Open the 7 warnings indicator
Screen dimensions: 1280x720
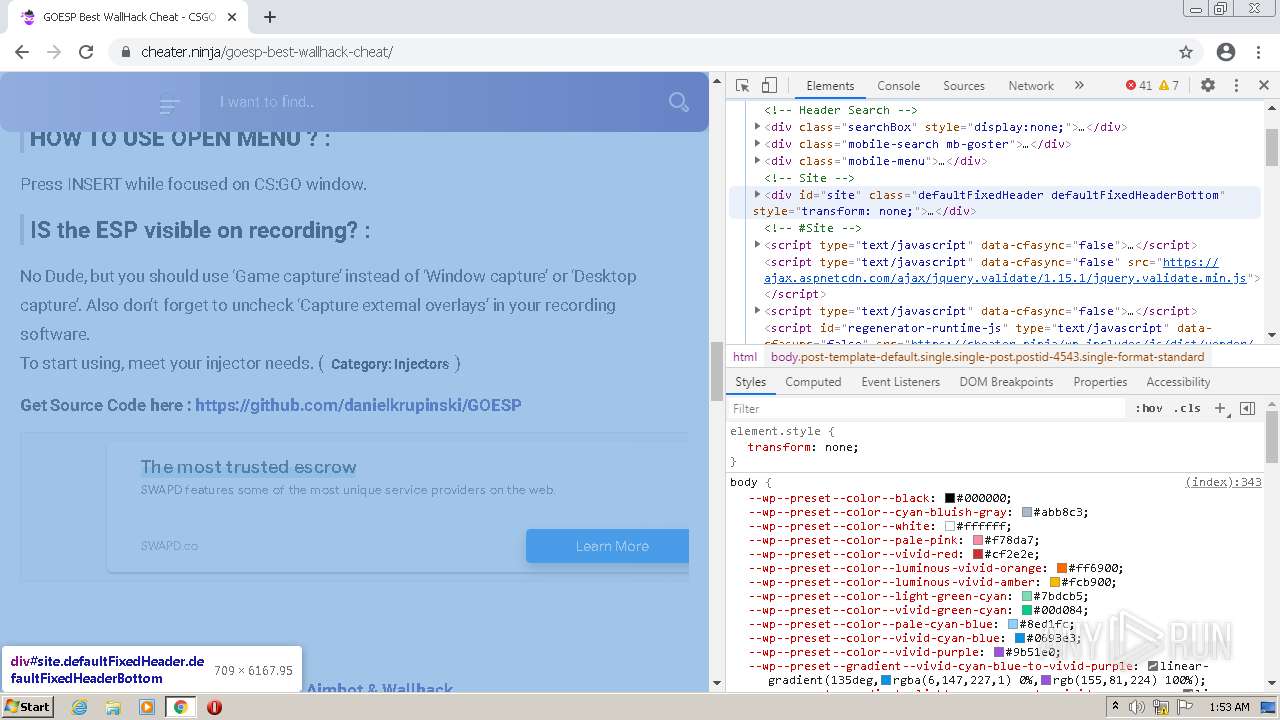coord(1169,86)
